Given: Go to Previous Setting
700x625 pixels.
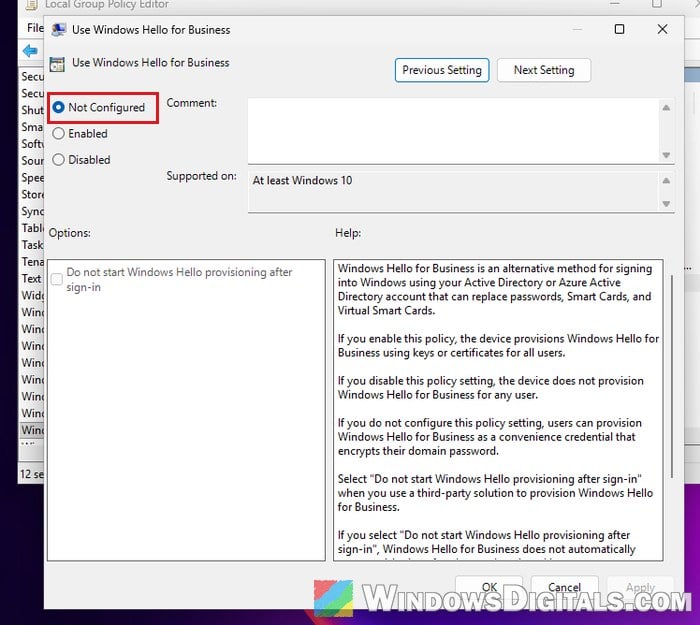Looking at the screenshot, I should (442, 70).
